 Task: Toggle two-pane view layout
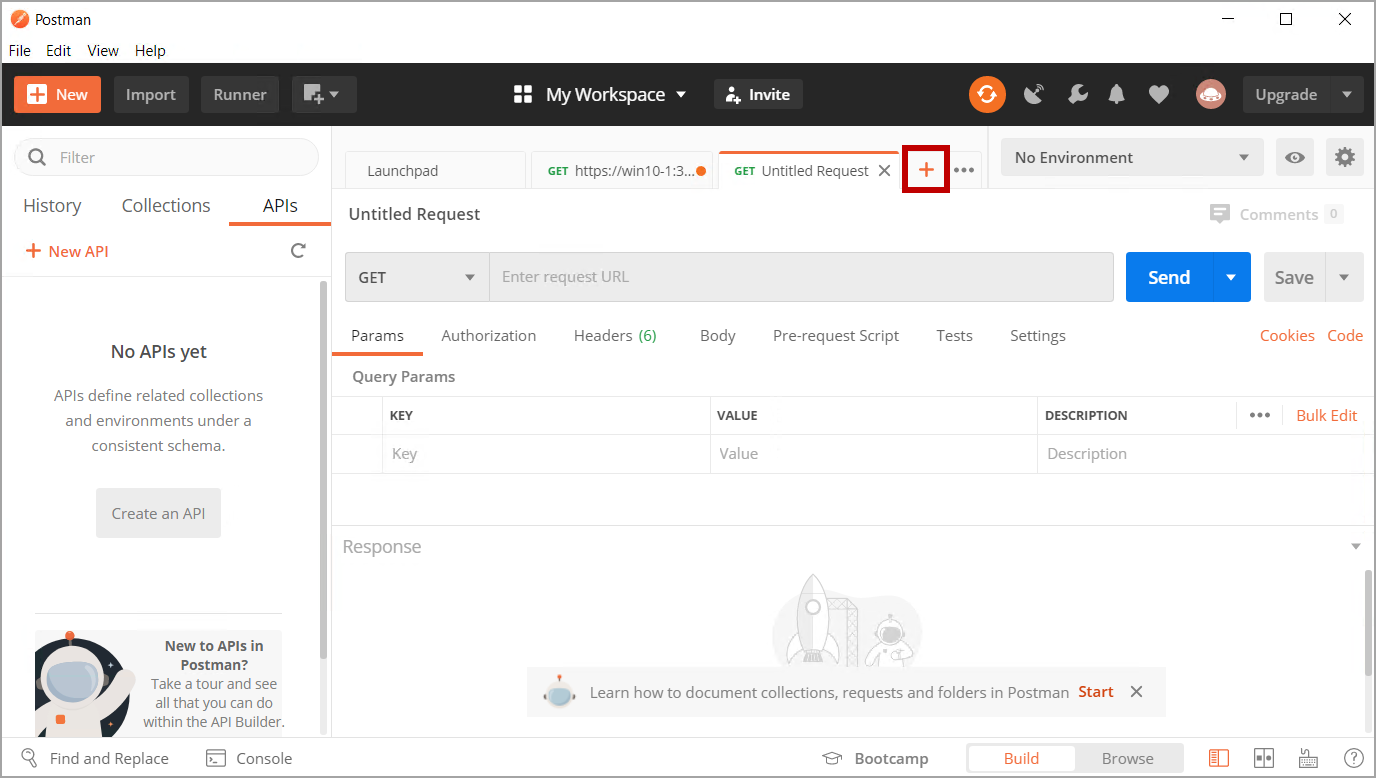click(x=1263, y=758)
